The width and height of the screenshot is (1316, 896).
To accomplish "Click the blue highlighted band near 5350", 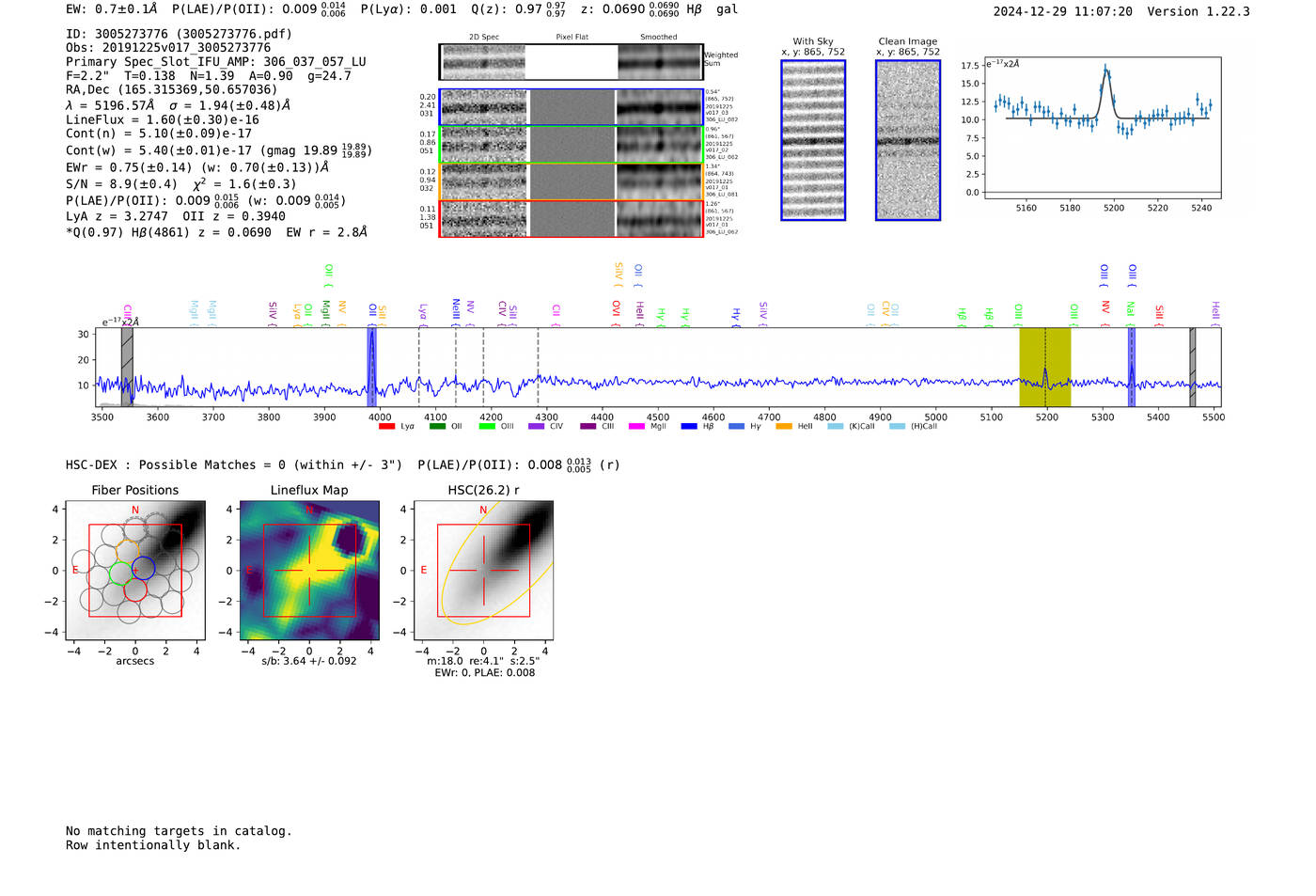I will (x=1132, y=367).
